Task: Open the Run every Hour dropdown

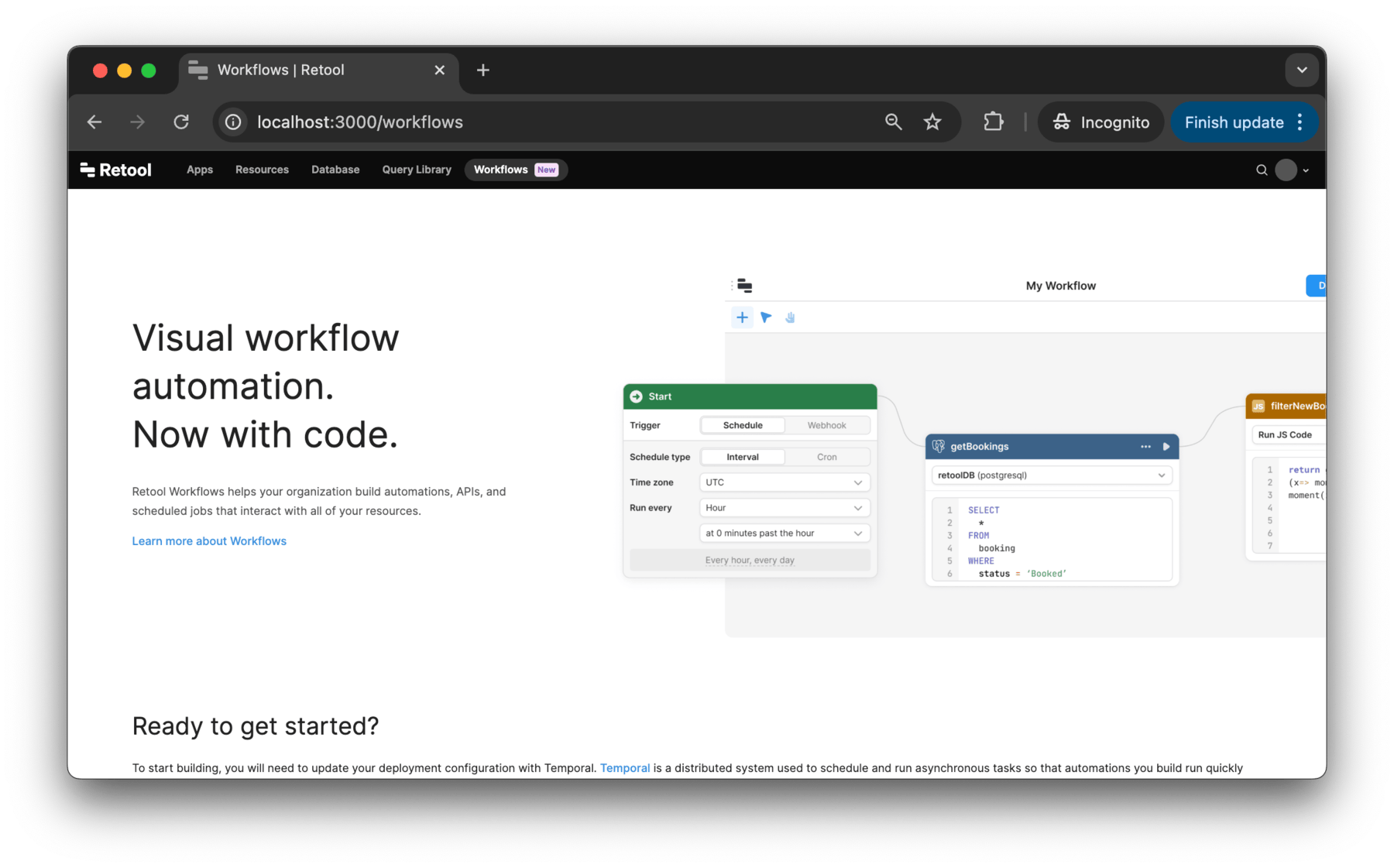Action: (x=785, y=508)
